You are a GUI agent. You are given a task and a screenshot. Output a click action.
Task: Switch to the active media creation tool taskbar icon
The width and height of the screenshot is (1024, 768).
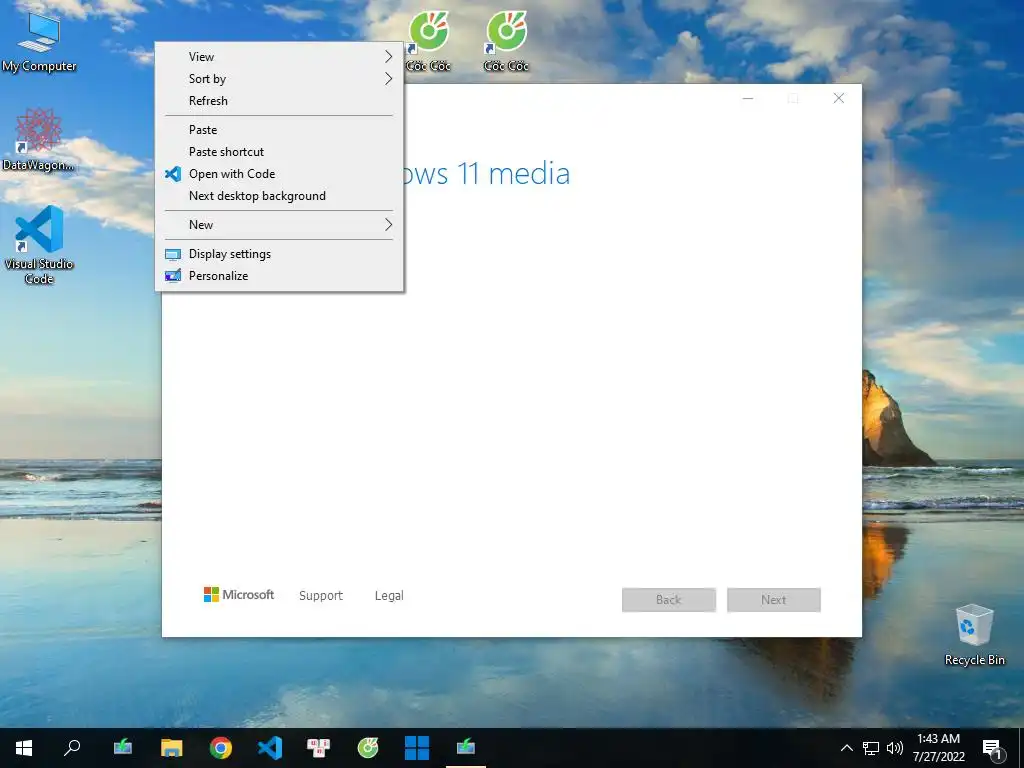466,748
